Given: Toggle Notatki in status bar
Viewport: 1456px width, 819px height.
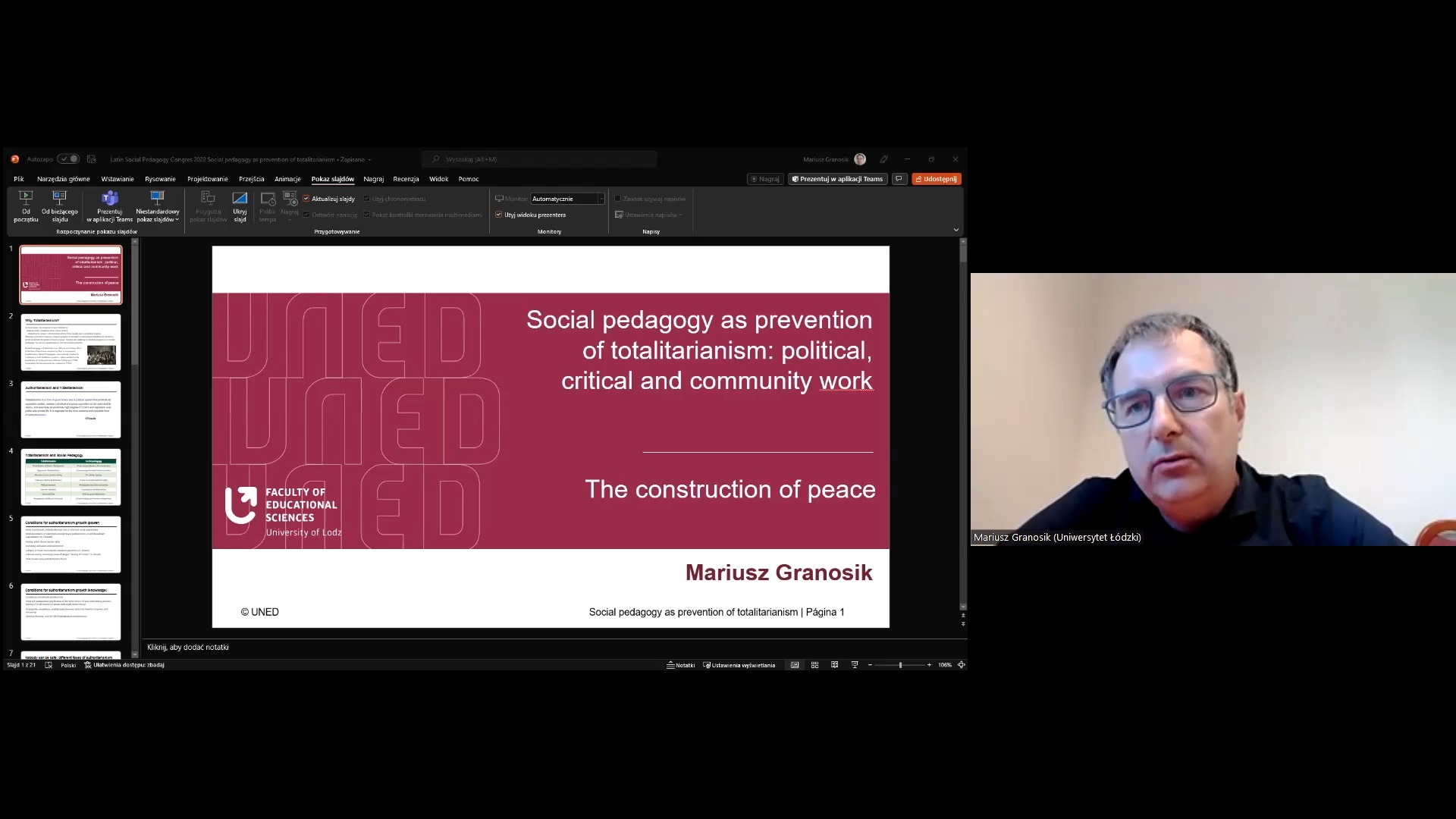Looking at the screenshot, I should 681,665.
